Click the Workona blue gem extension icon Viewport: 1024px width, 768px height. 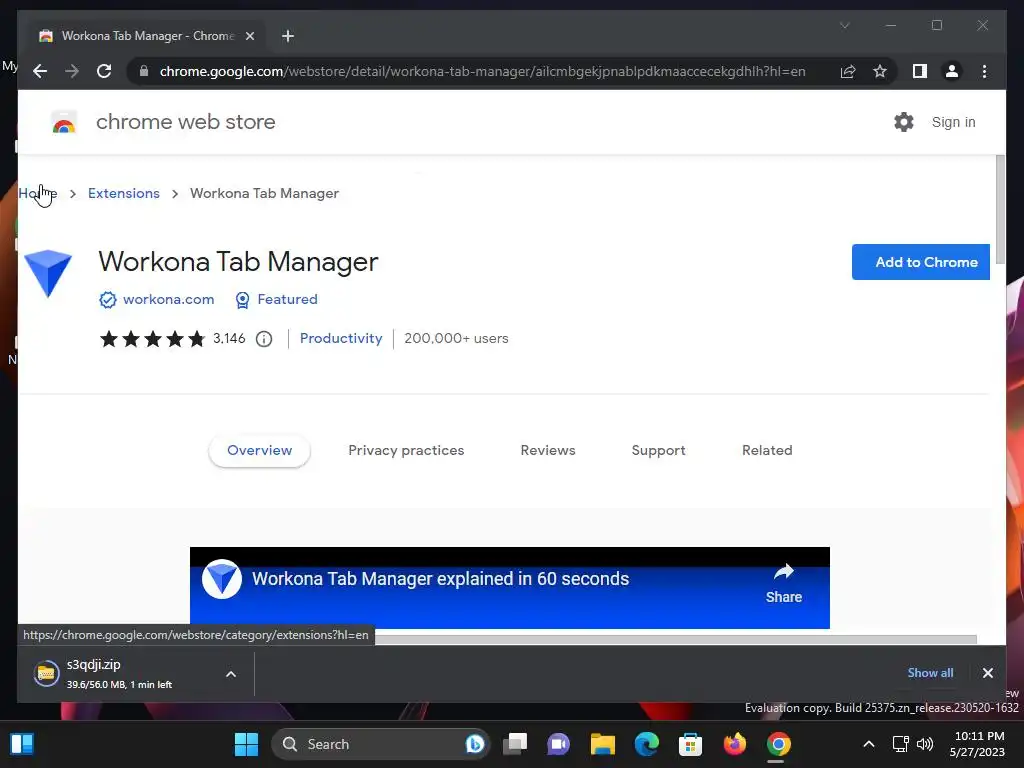[x=48, y=274]
